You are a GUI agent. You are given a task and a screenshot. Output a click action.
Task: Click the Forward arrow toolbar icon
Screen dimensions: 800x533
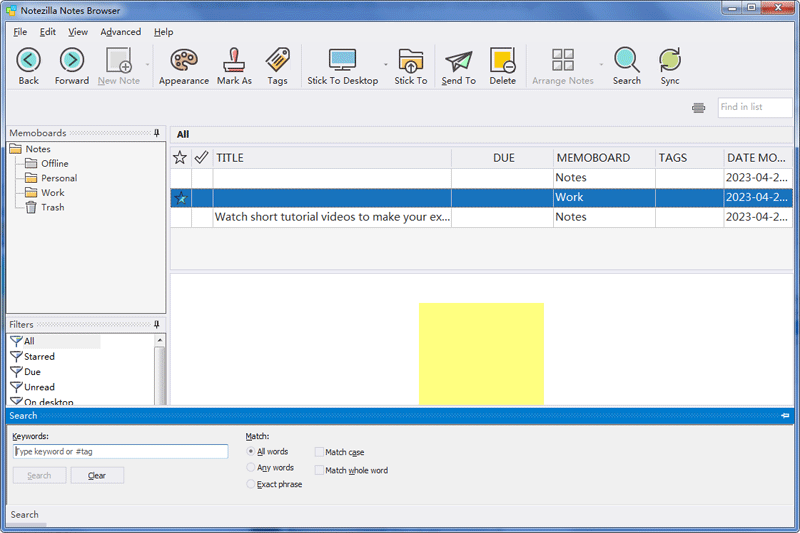(x=72, y=60)
